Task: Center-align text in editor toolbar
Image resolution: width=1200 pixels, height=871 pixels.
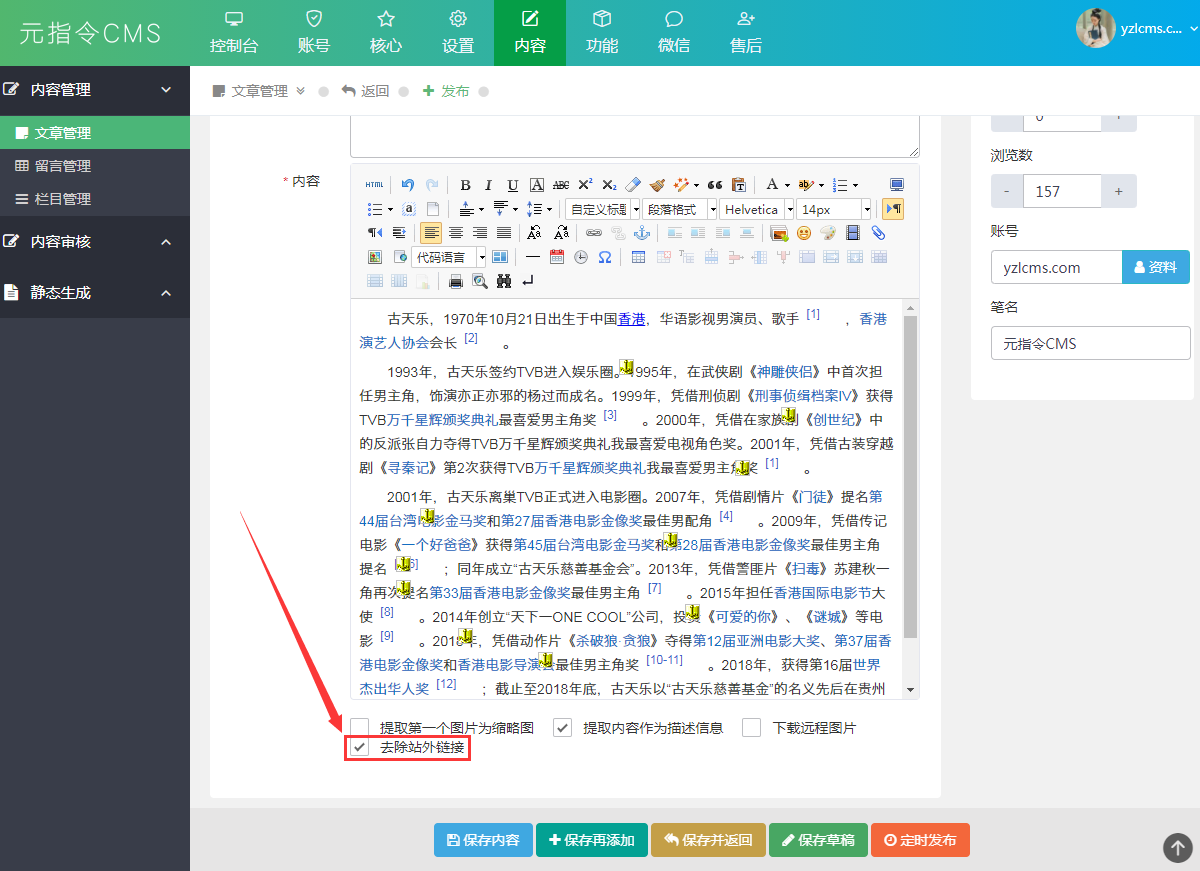Action: (455, 233)
